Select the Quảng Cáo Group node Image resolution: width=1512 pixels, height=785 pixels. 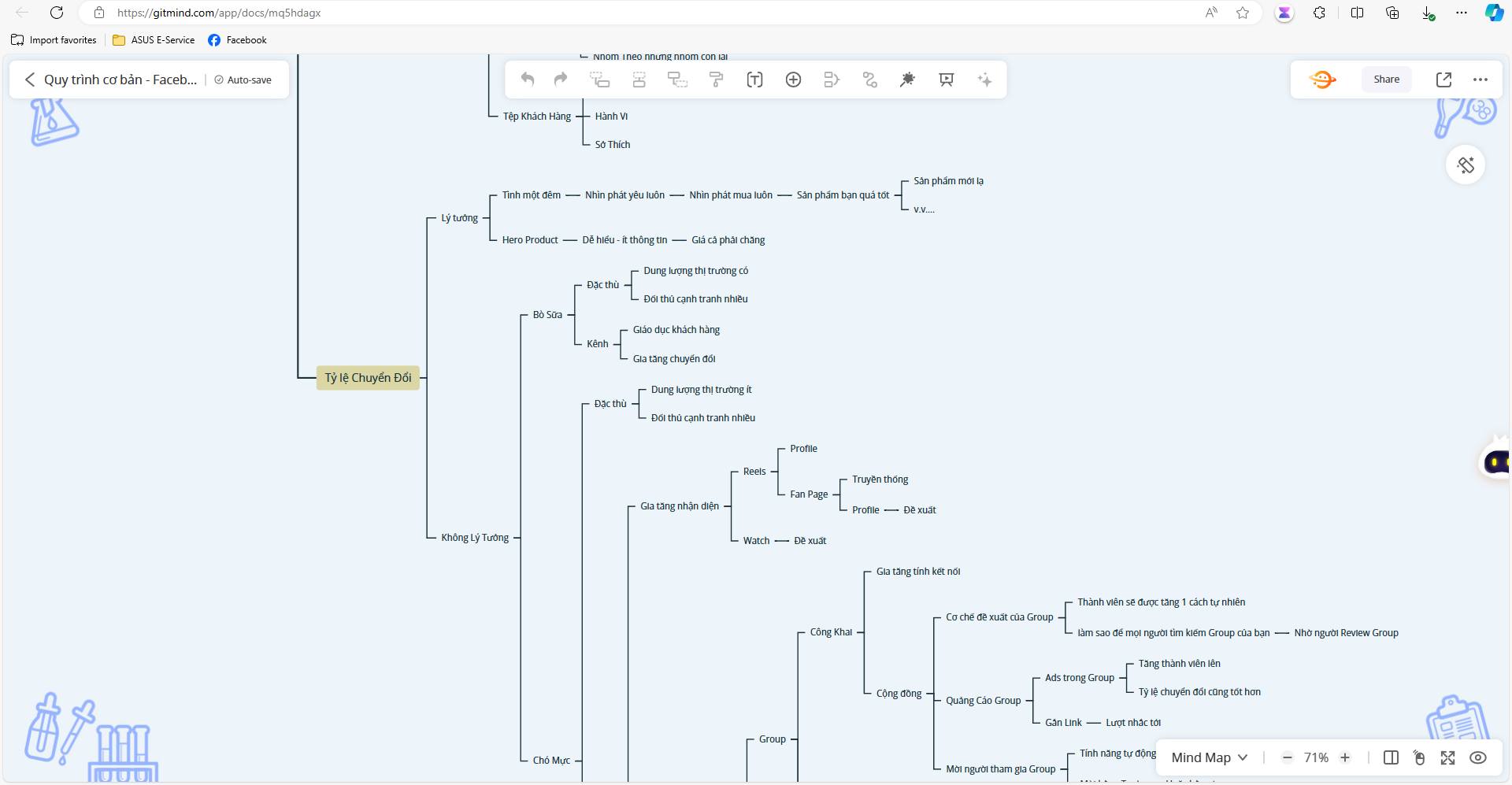(x=984, y=701)
